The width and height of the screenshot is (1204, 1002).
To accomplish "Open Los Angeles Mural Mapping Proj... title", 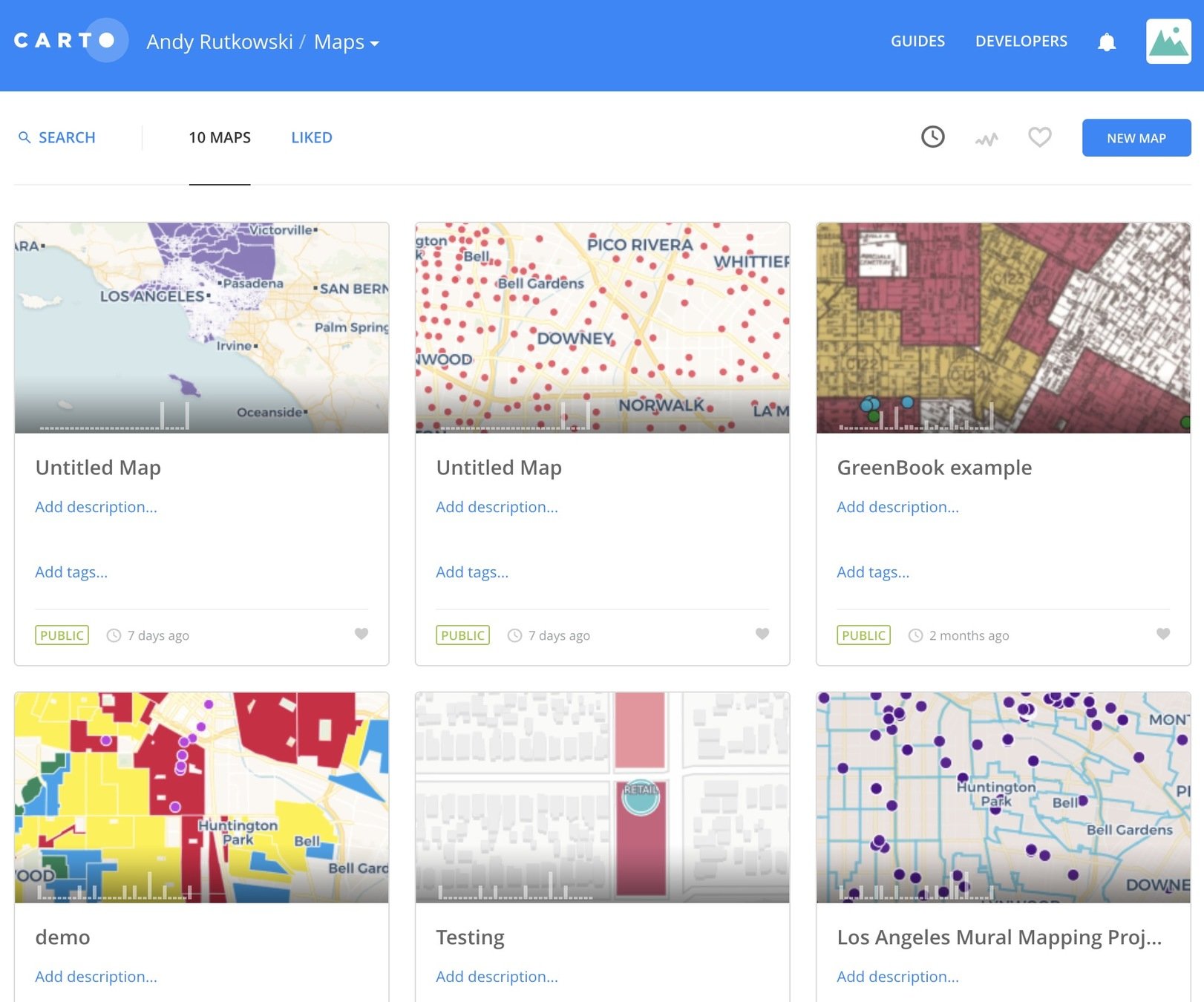I will [x=999, y=937].
